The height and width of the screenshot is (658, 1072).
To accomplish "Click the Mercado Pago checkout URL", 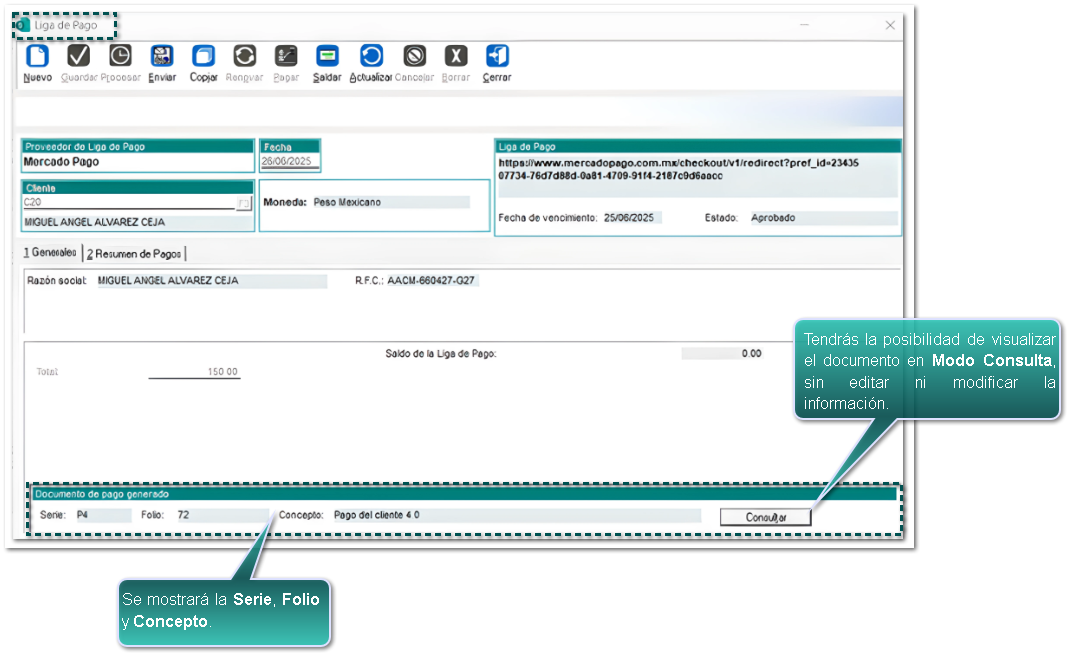I will pos(678,169).
